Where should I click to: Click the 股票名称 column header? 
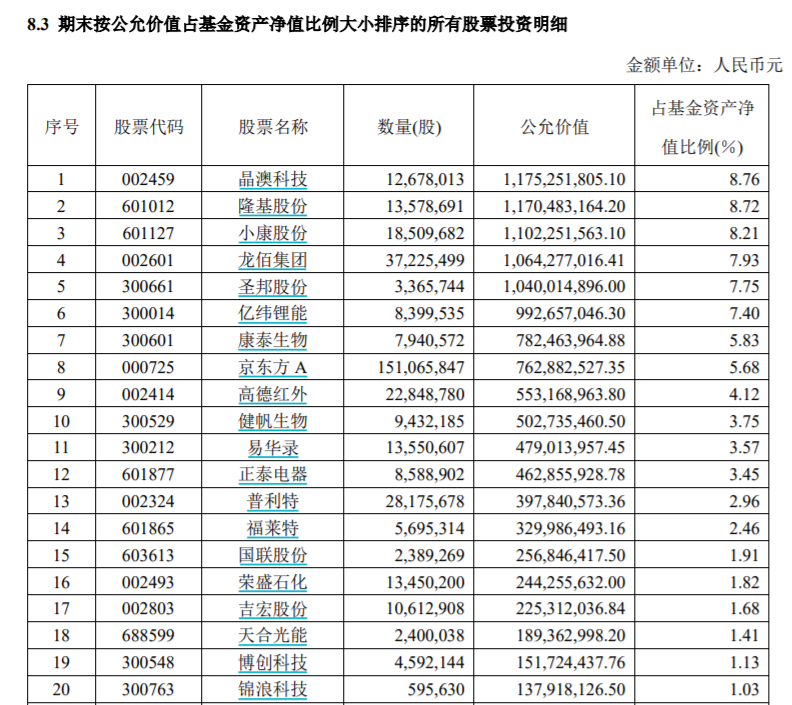273,127
